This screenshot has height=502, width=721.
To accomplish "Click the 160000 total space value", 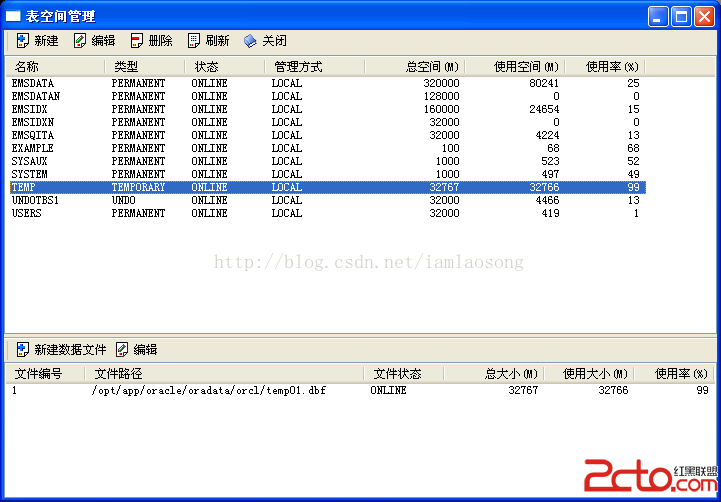I will click(x=441, y=109).
